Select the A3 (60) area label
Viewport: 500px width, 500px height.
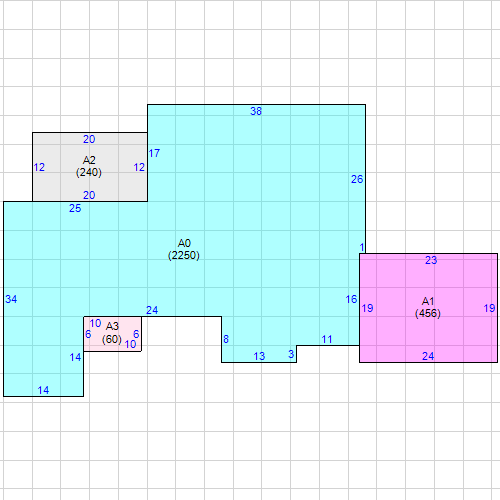click(112, 333)
